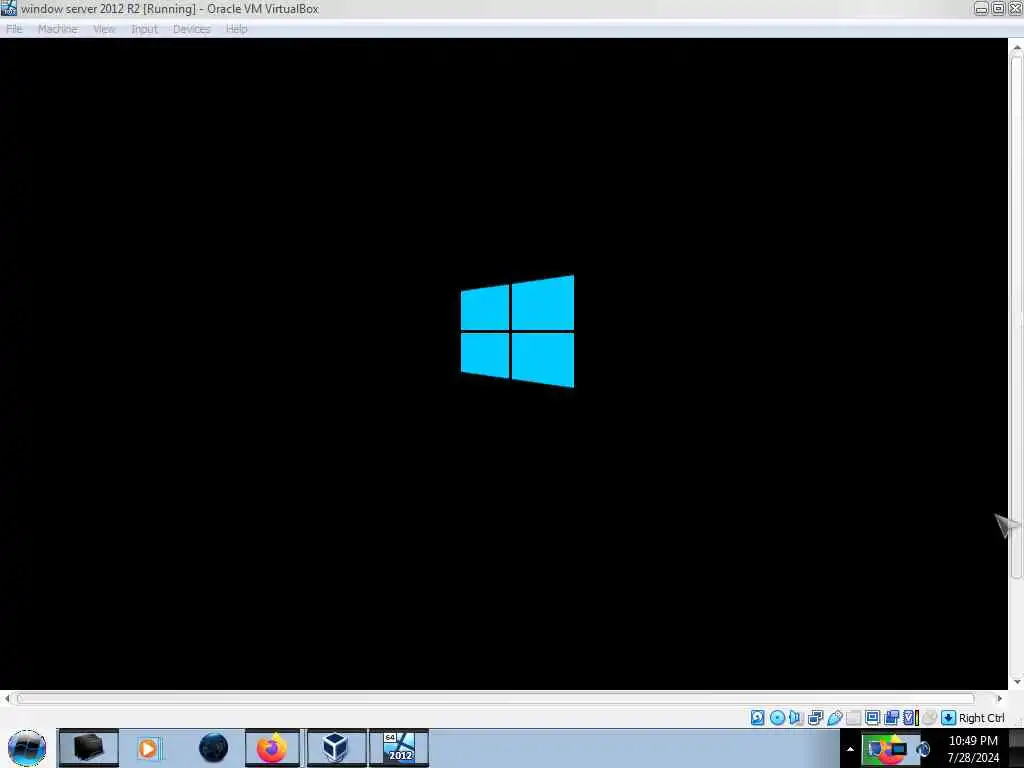Click the Show desktop strip
Viewport: 1024px width, 768px height.
[1016, 748]
